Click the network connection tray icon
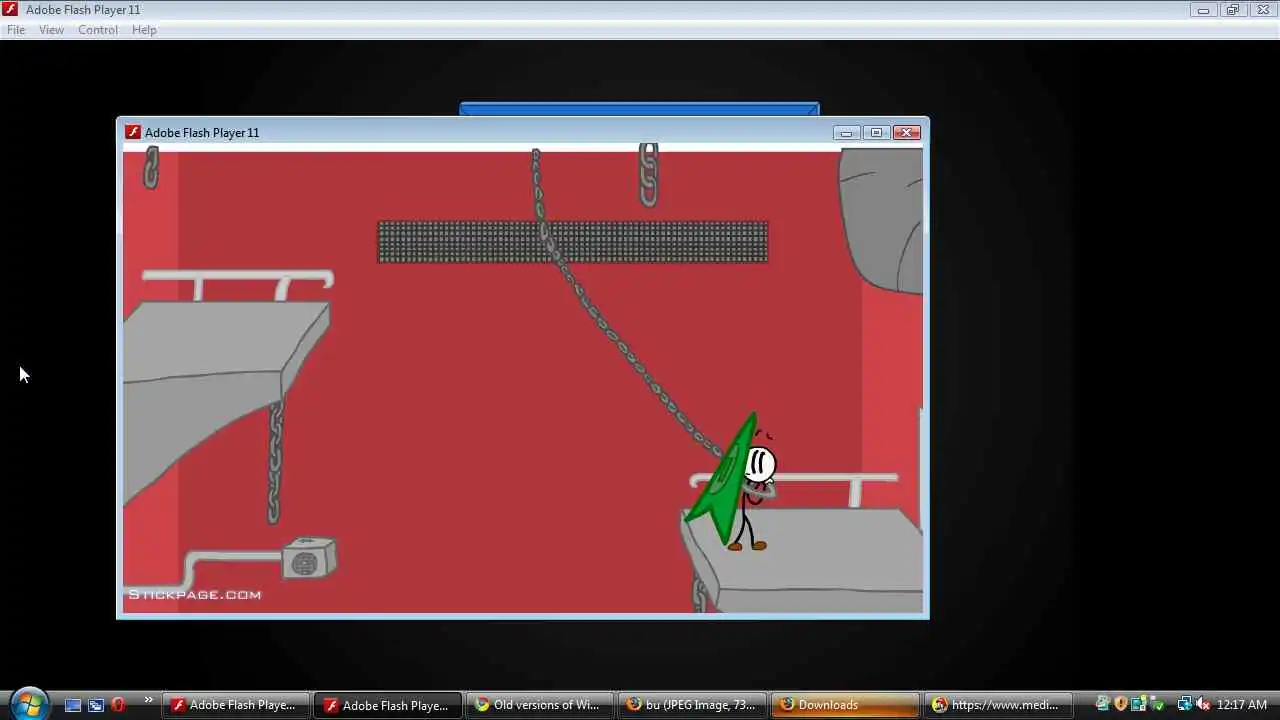Viewport: 1280px width, 720px height. [x=1184, y=705]
